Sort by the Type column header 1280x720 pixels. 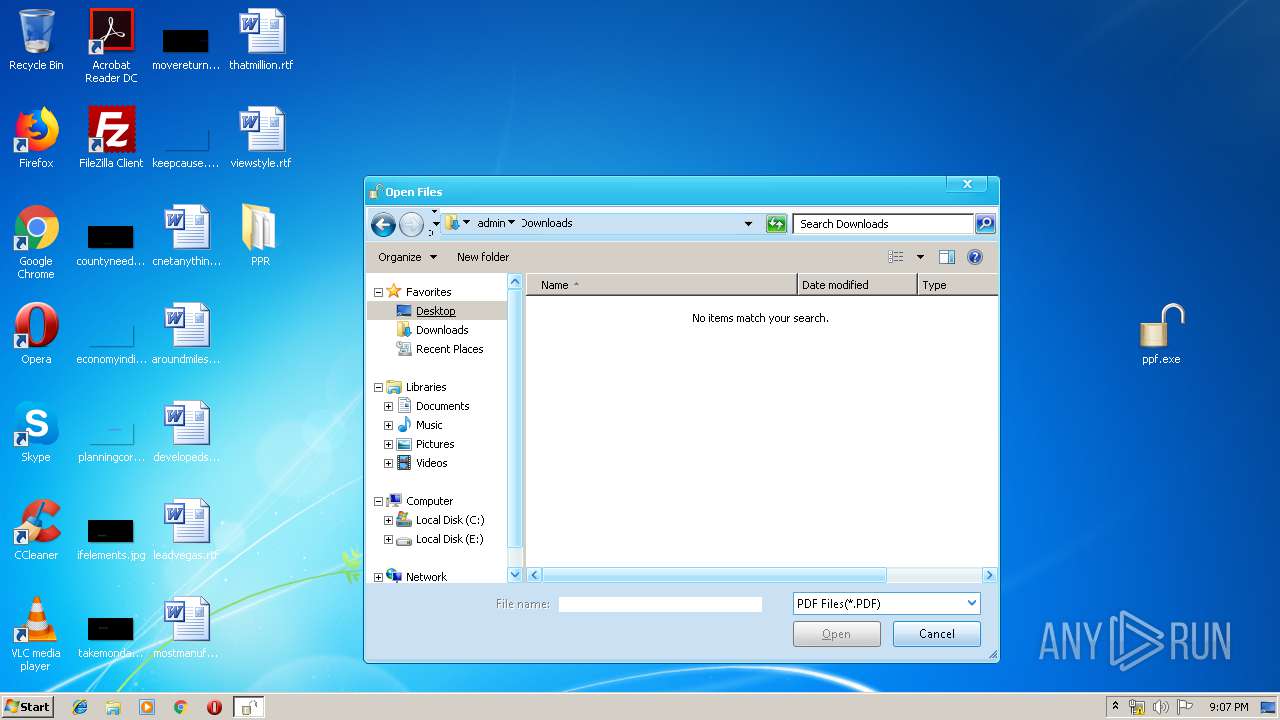click(x=957, y=285)
